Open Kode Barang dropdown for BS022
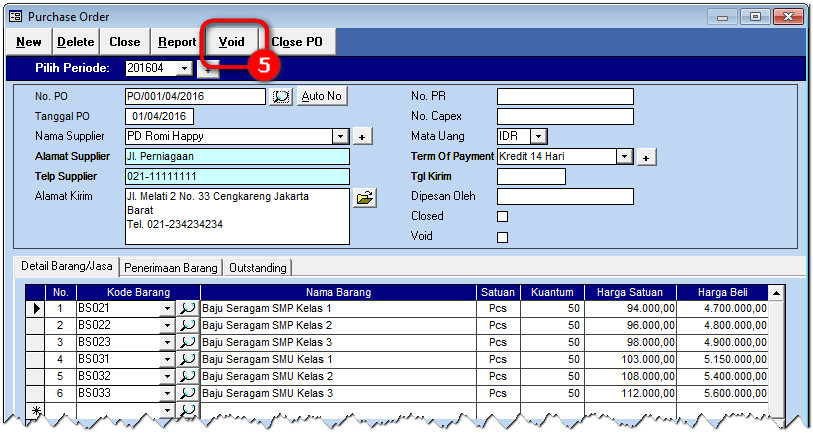 pyautogui.click(x=166, y=326)
